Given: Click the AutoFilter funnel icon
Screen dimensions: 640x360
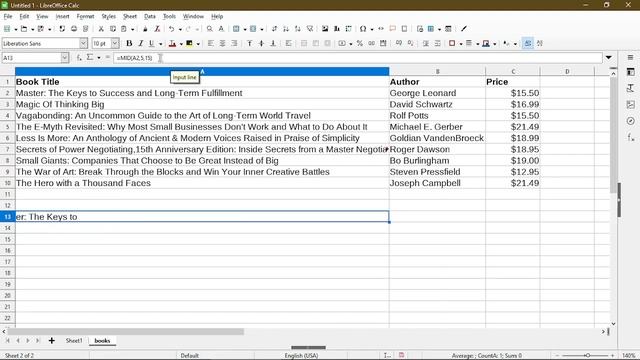Looking at the screenshot, I should (x=310, y=29).
